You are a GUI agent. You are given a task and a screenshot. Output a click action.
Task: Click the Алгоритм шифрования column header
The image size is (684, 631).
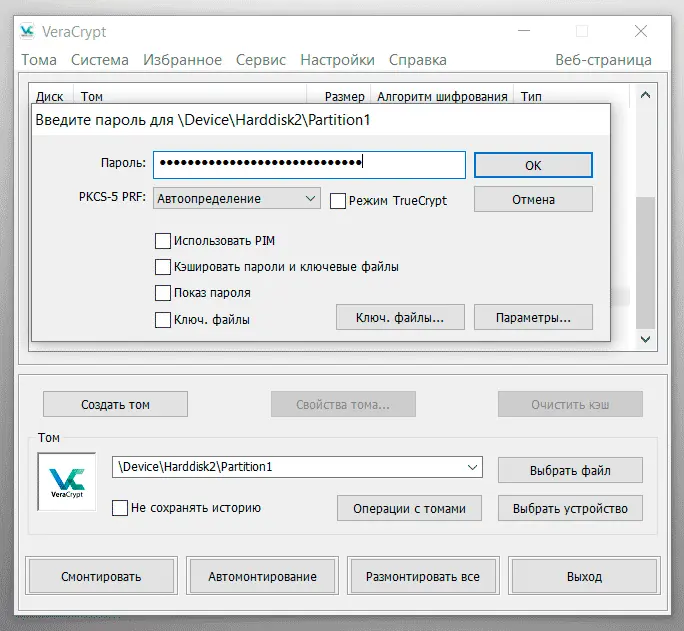click(x=442, y=96)
